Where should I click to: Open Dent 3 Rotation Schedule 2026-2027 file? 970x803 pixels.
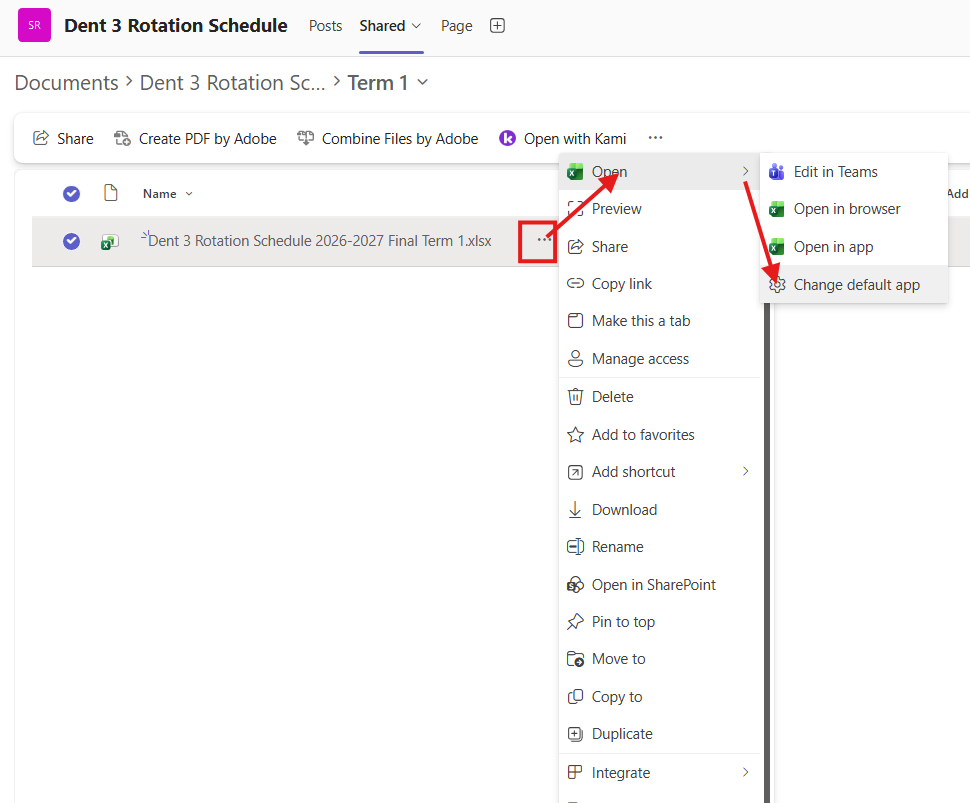click(320, 241)
